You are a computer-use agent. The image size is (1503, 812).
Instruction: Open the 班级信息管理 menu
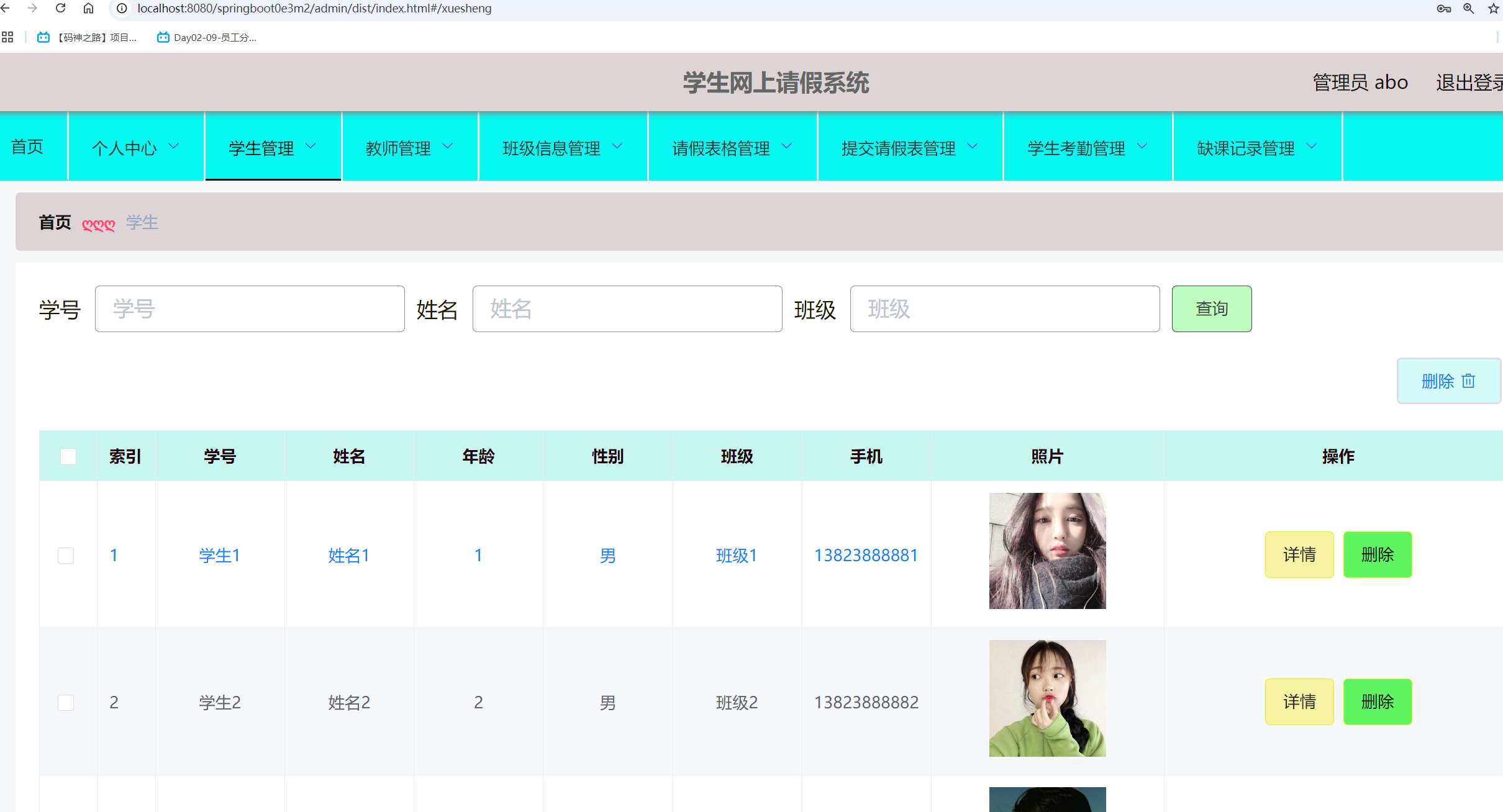click(x=562, y=147)
